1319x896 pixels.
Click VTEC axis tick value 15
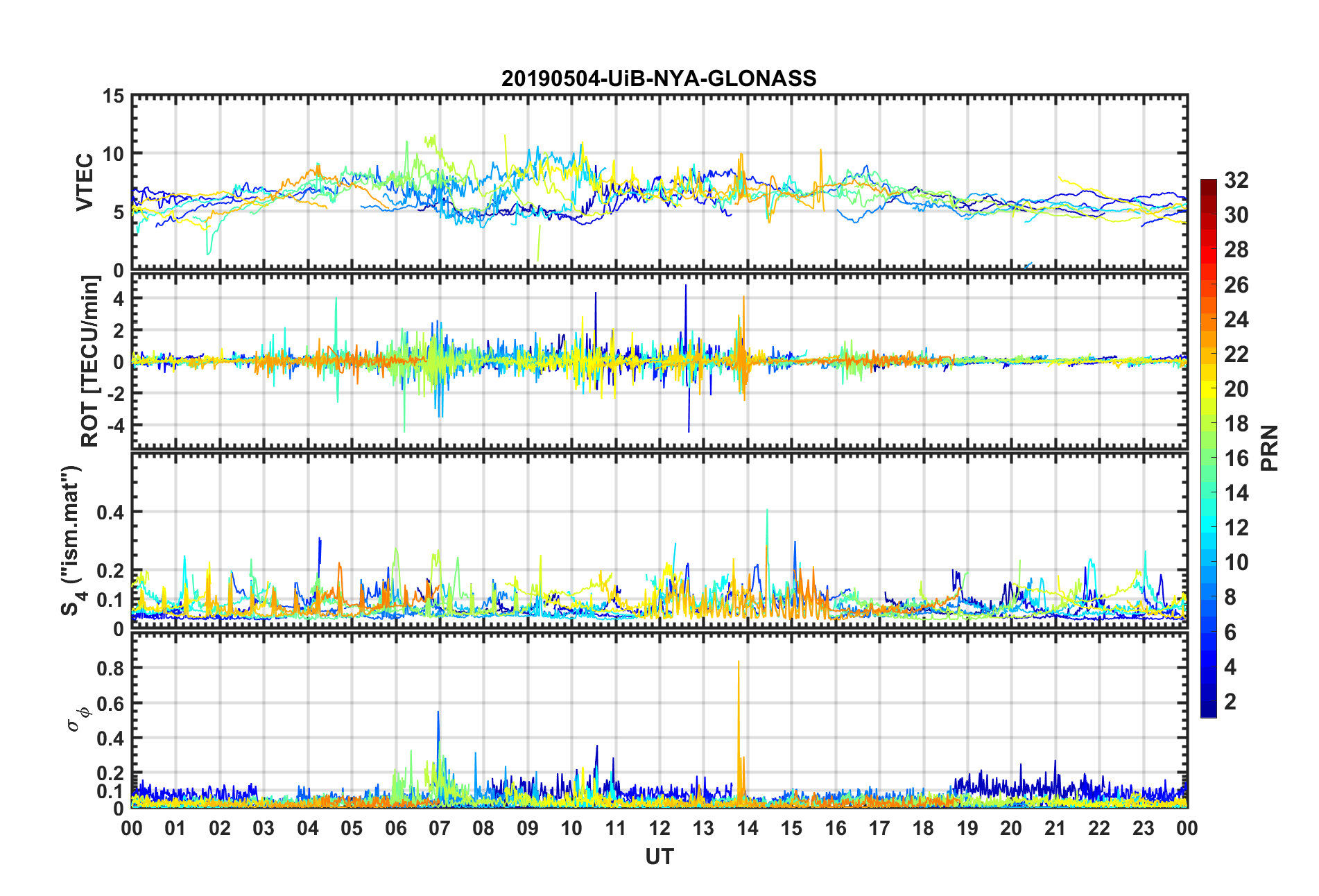coord(114,96)
